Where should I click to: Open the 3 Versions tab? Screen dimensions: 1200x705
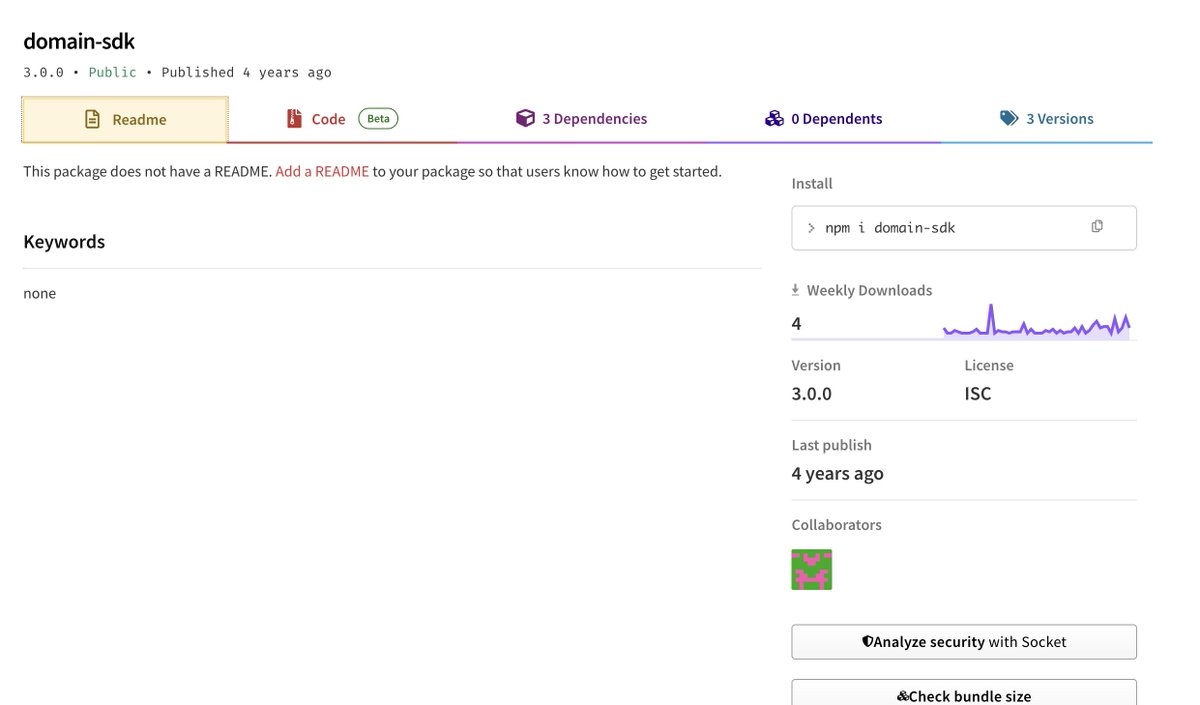[1046, 119]
